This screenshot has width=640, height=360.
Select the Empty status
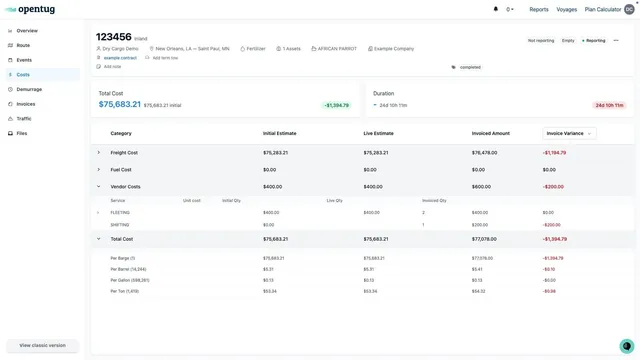[568, 41]
